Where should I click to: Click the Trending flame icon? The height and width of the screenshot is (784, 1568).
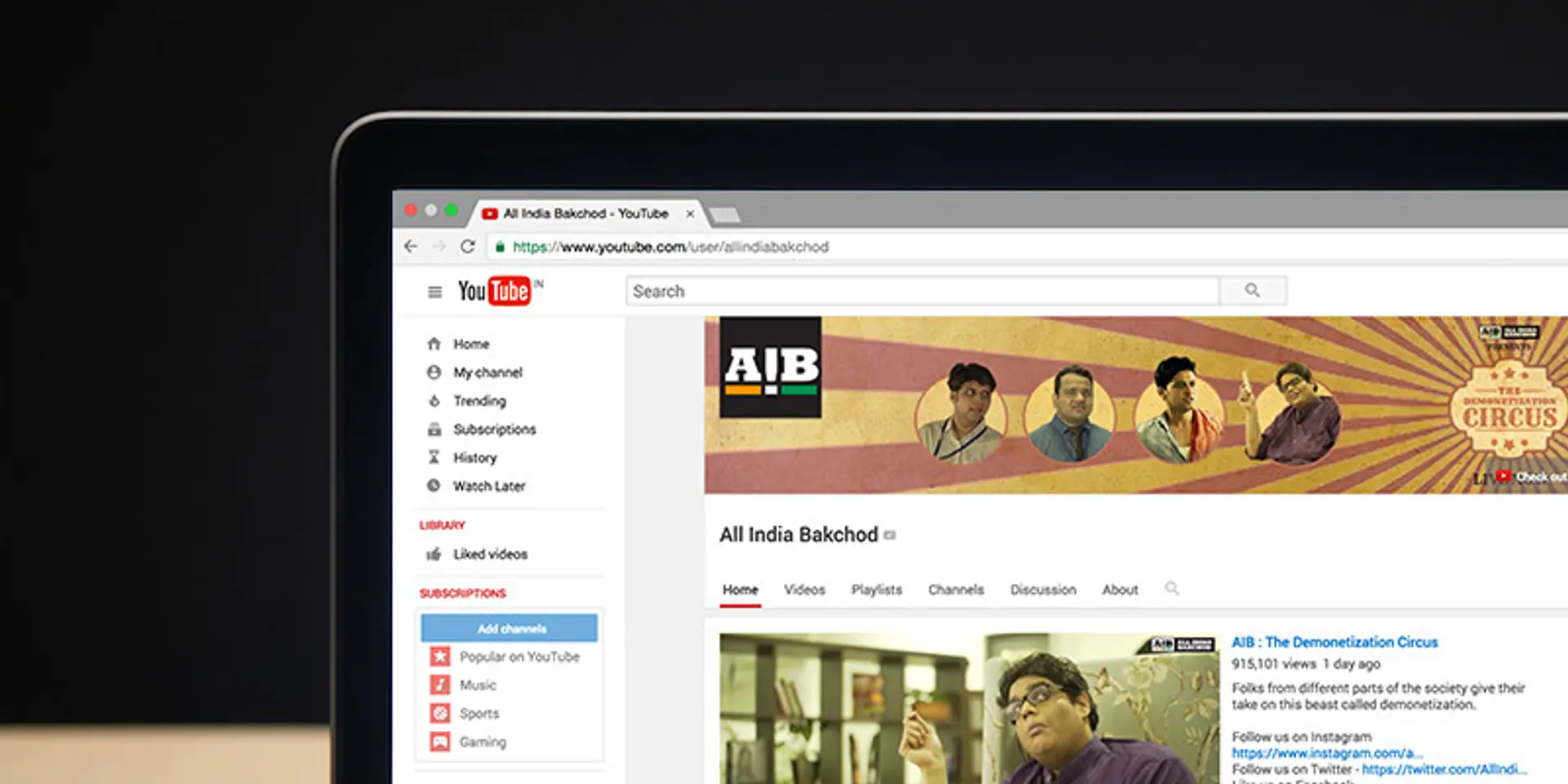(x=434, y=401)
